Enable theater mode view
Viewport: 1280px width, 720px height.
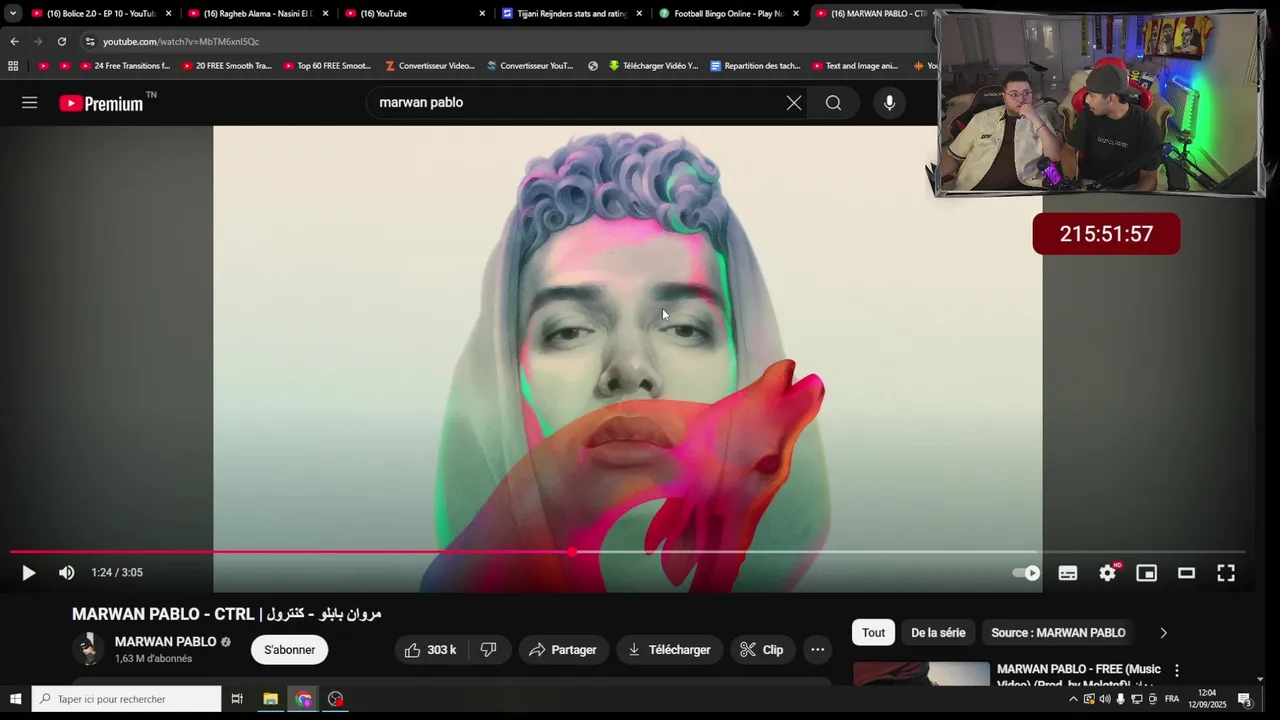(x=1186, y=573)
